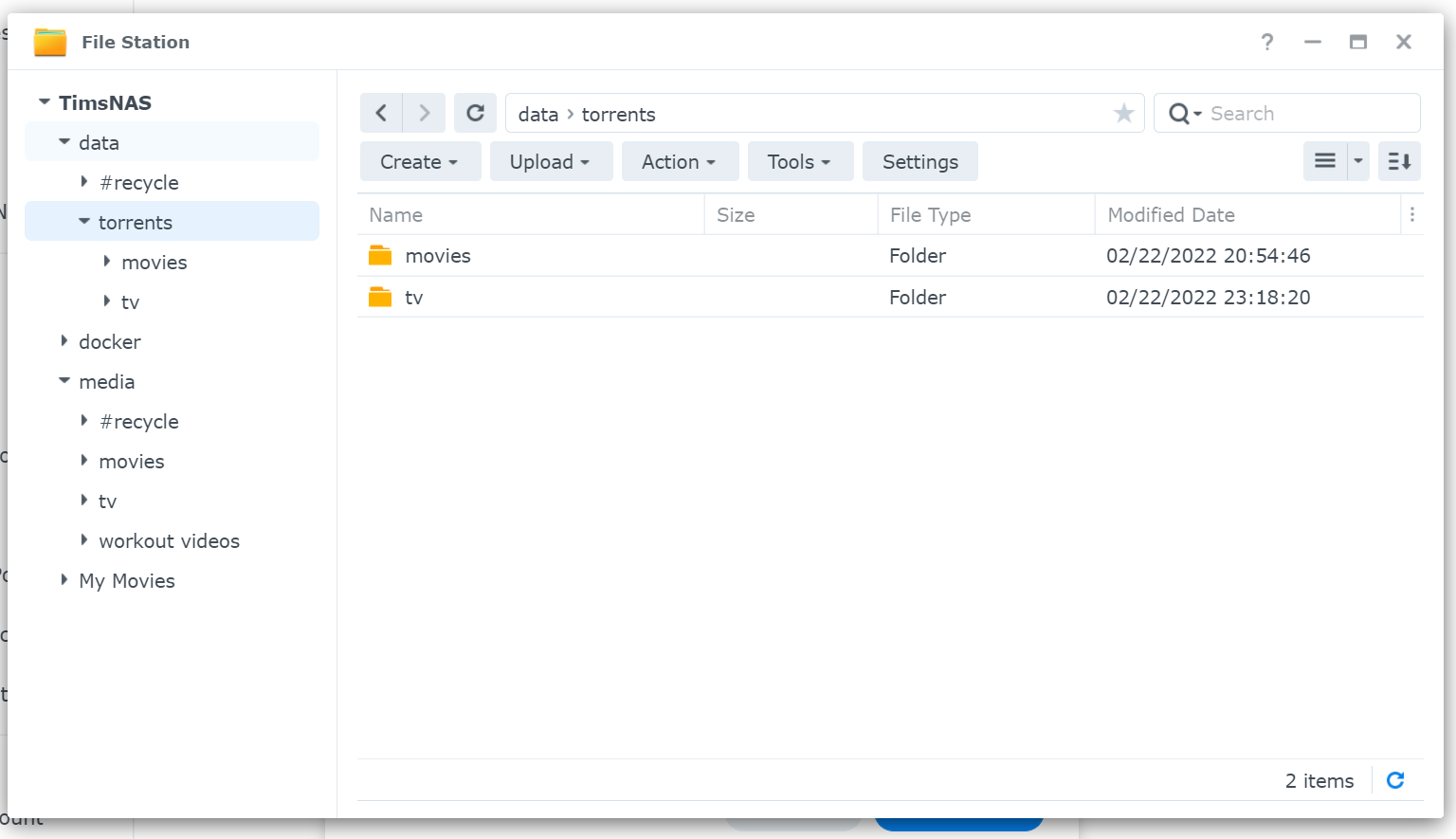Click the list view layout icon
This screenshot has width=1456, height=839.
coord(1324,160)
